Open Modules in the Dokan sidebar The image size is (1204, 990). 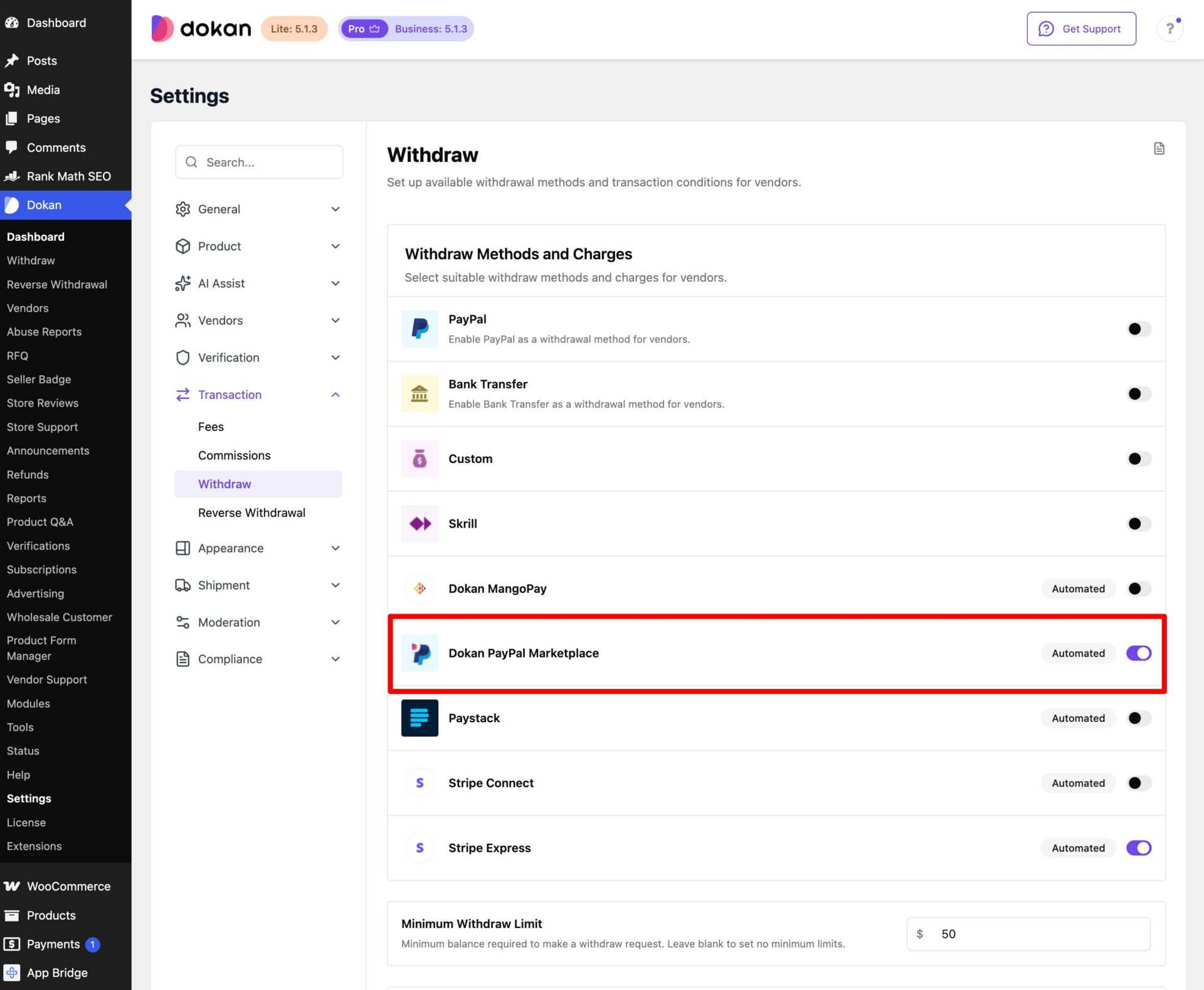[x=28, y=703]
